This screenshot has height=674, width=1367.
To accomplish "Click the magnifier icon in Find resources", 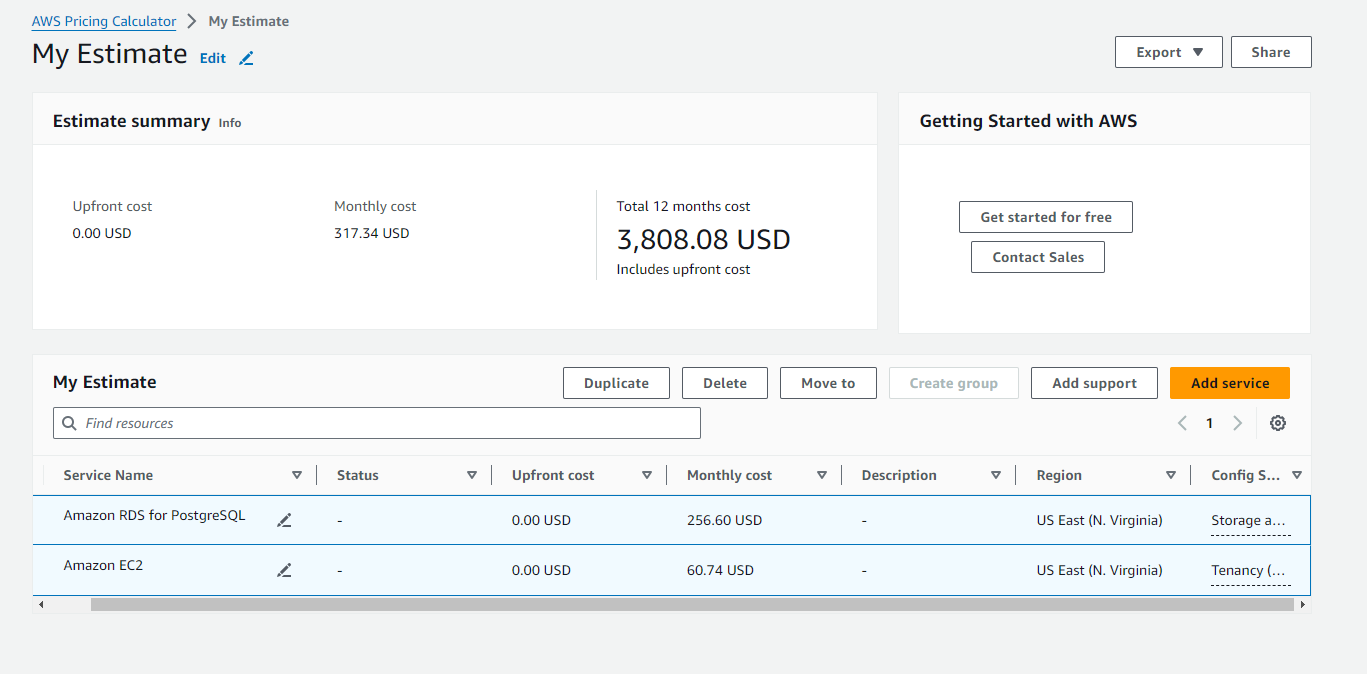I will (x=69, y=423).
